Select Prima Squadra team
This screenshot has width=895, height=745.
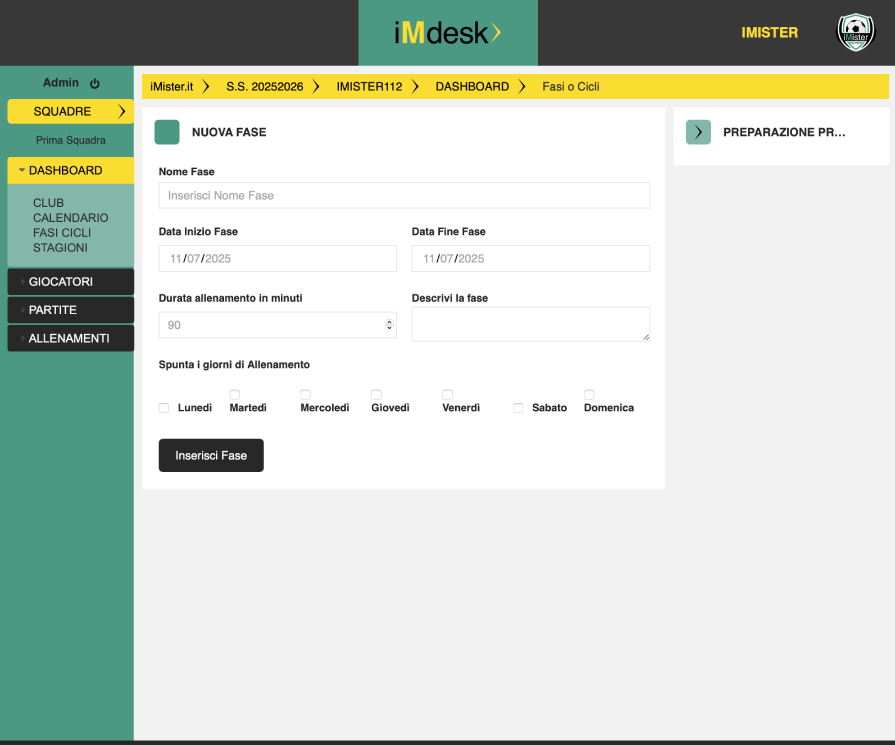coord(71,140)
